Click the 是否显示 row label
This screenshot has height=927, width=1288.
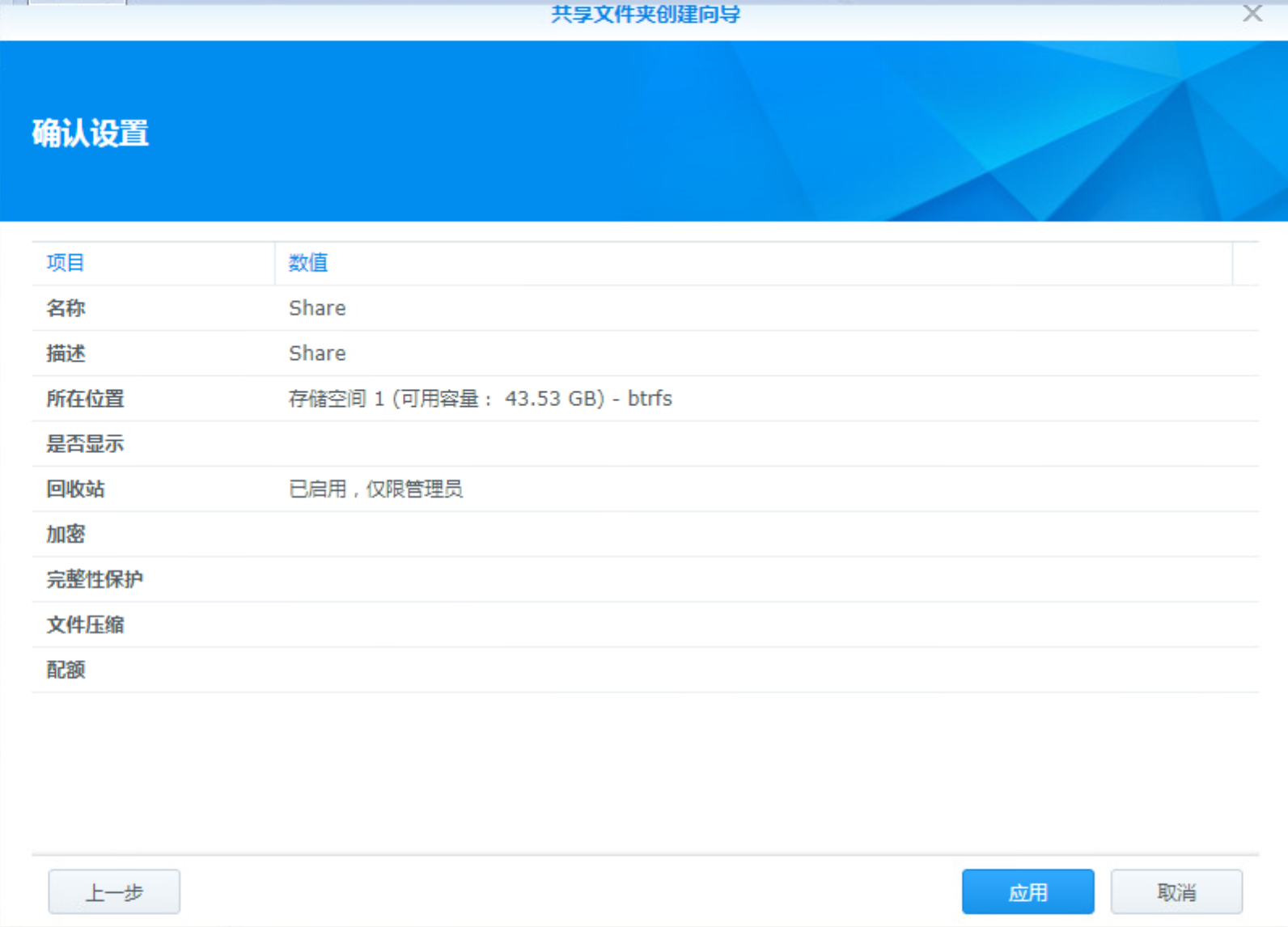click(x=85, y=444)
